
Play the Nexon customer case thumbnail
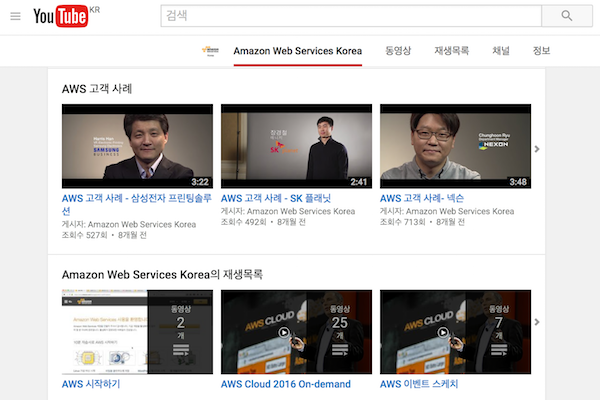pos(455,146)
